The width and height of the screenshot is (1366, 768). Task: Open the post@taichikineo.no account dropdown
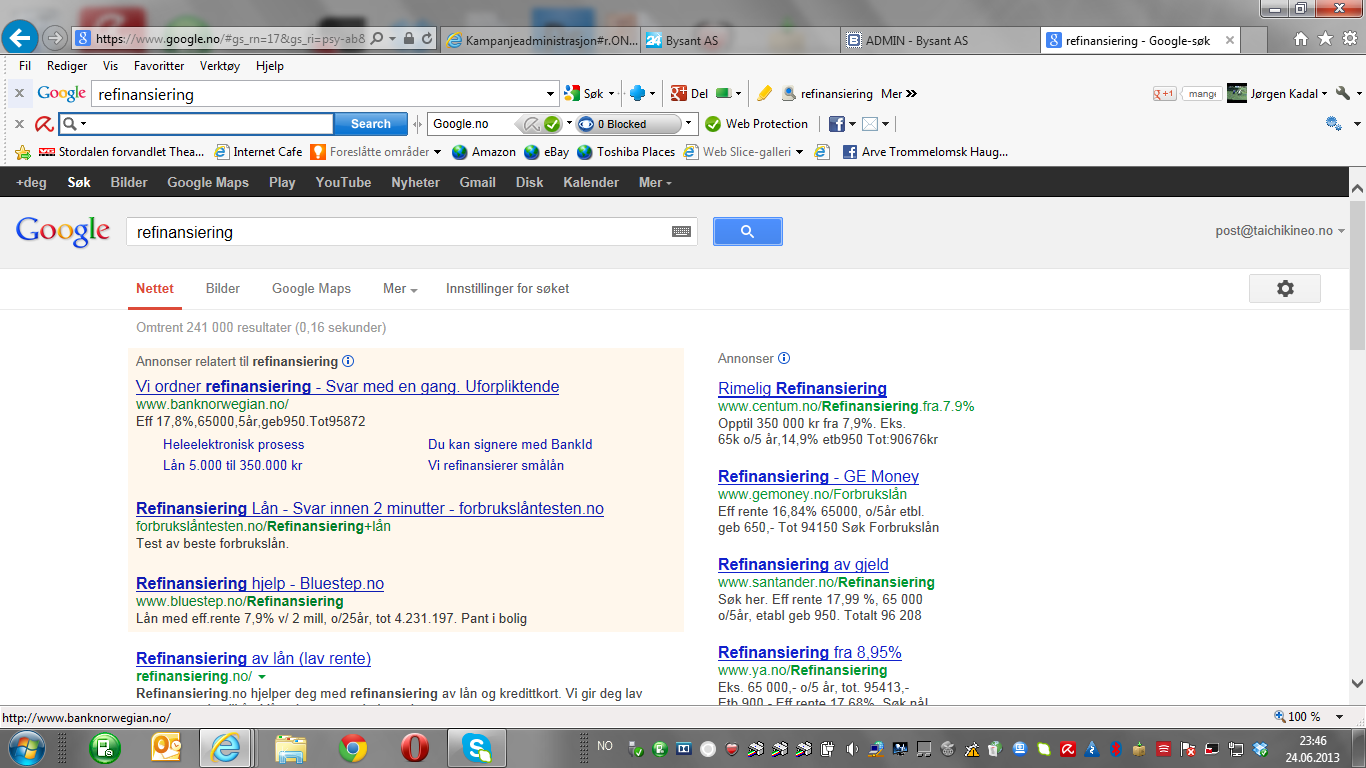tap(1280, 230)
